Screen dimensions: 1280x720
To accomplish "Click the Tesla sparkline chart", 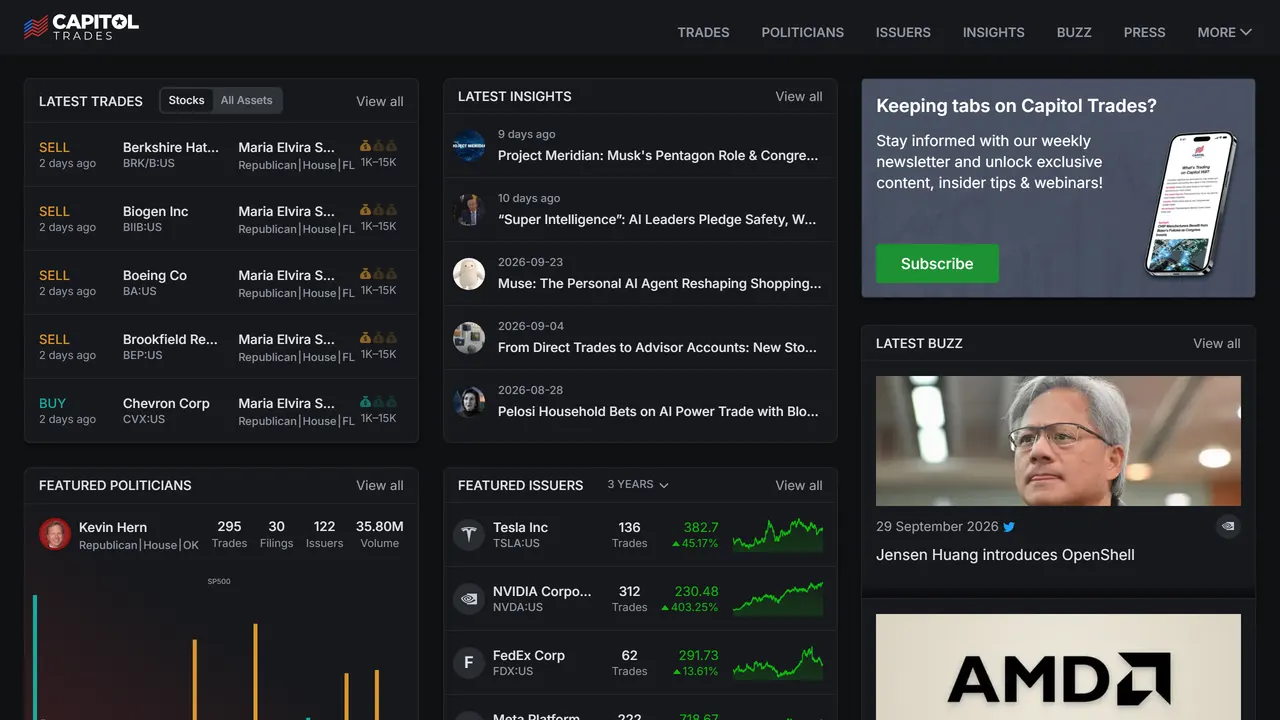I will click(x=778, y=535).
